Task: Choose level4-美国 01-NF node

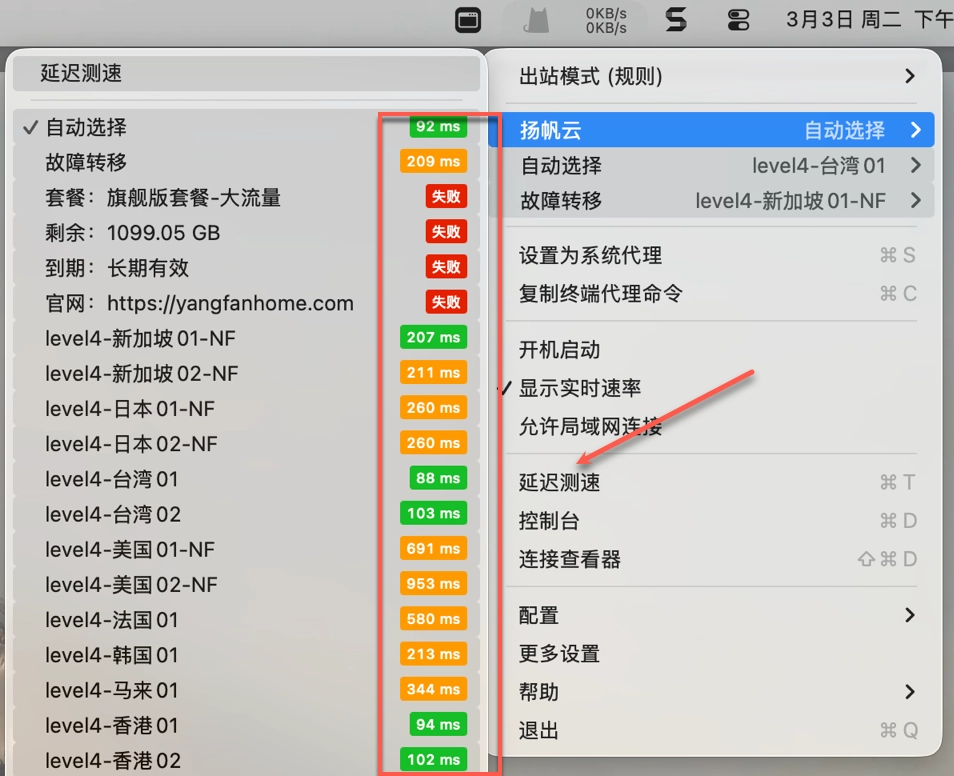Action: point(246,550)
